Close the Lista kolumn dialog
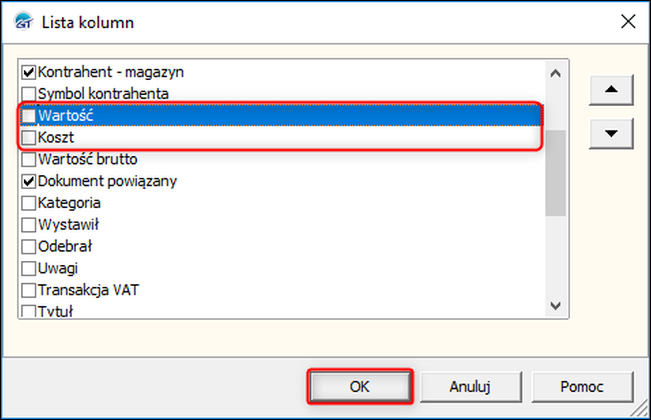This screenshot has width=651, height=420. (628, 22)
